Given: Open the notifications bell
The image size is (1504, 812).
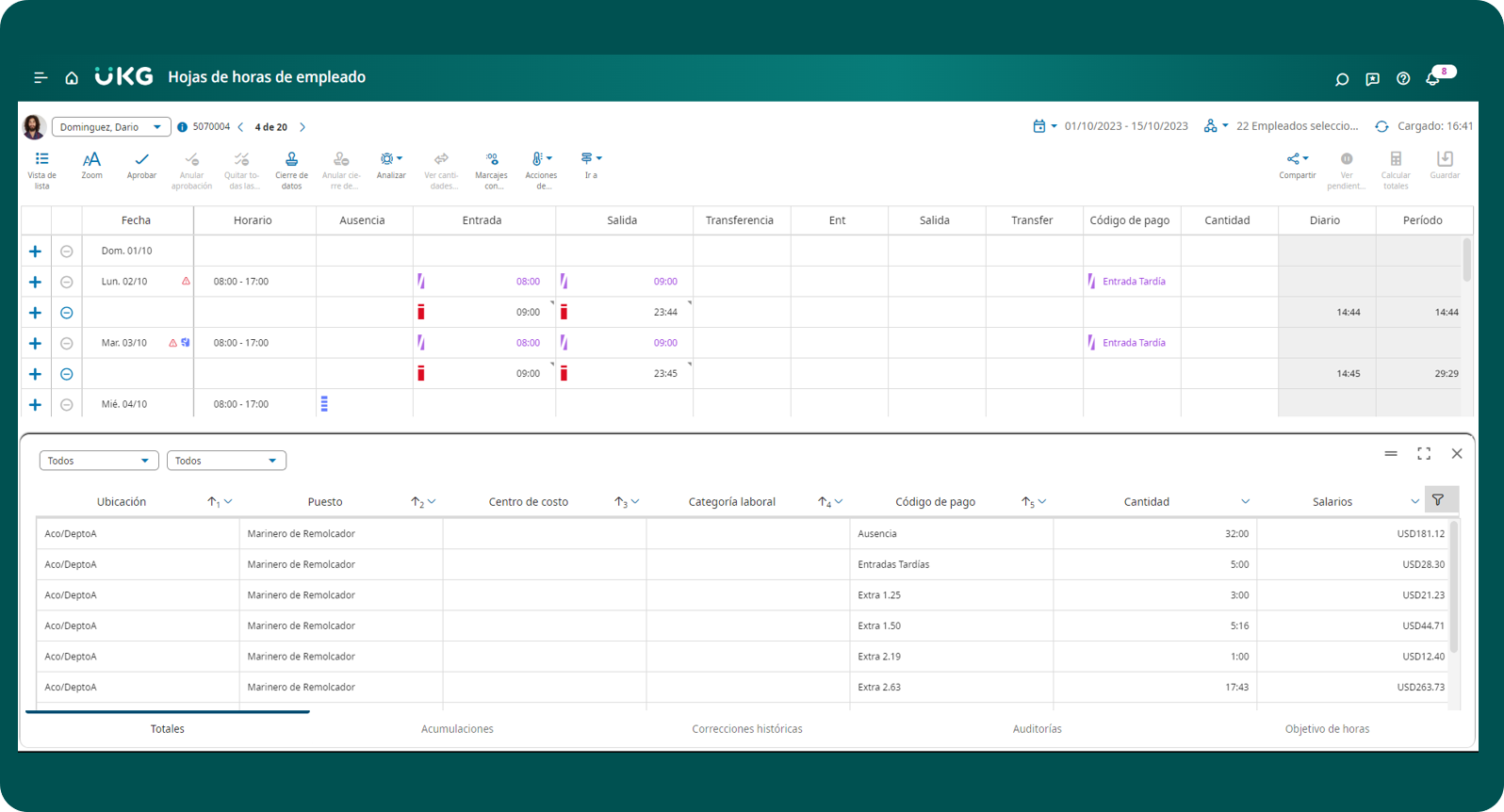Looking at the screenshot, I should click(x=1432, y=79).
